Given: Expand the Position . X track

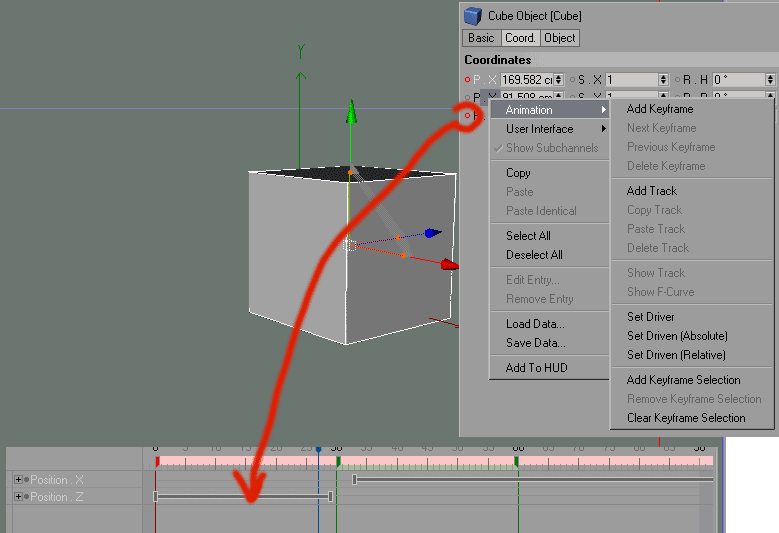Looking at the screenshot, I should tap(18, 480).
